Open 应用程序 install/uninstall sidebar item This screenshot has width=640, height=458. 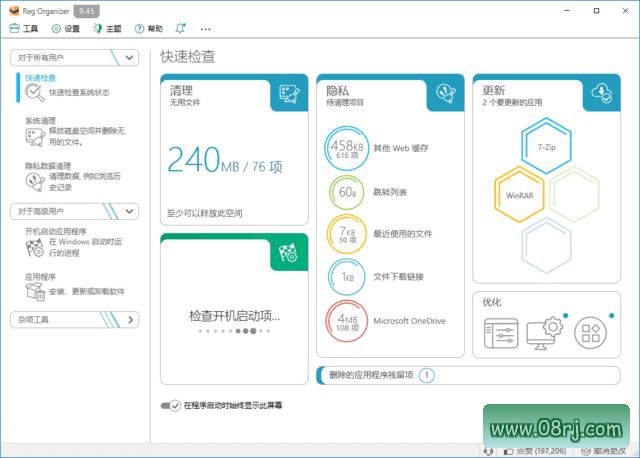click(75, 287)
